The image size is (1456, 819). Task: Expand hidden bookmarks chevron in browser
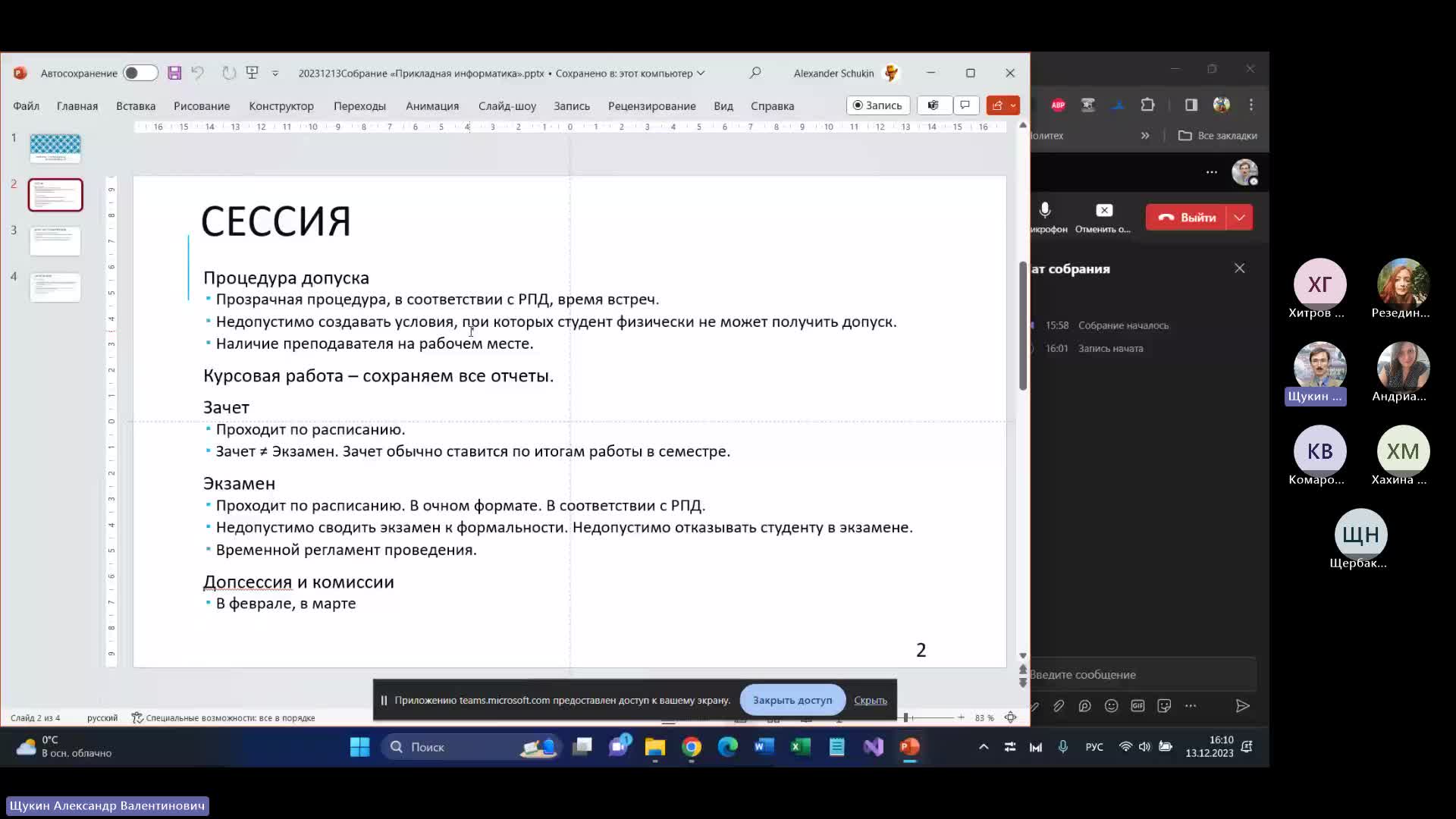click(1145, 136)
